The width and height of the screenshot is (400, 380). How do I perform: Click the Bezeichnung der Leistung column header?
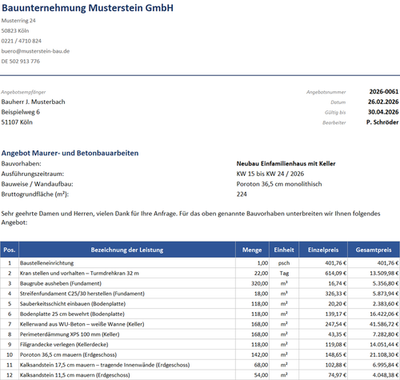127,250
